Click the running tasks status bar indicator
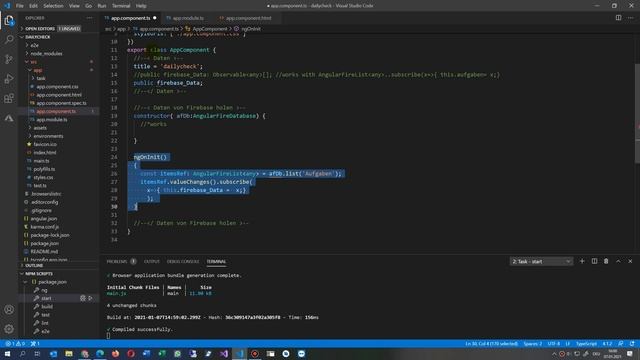The height and width of the screenshot is (360, 640). pos(35,344)
